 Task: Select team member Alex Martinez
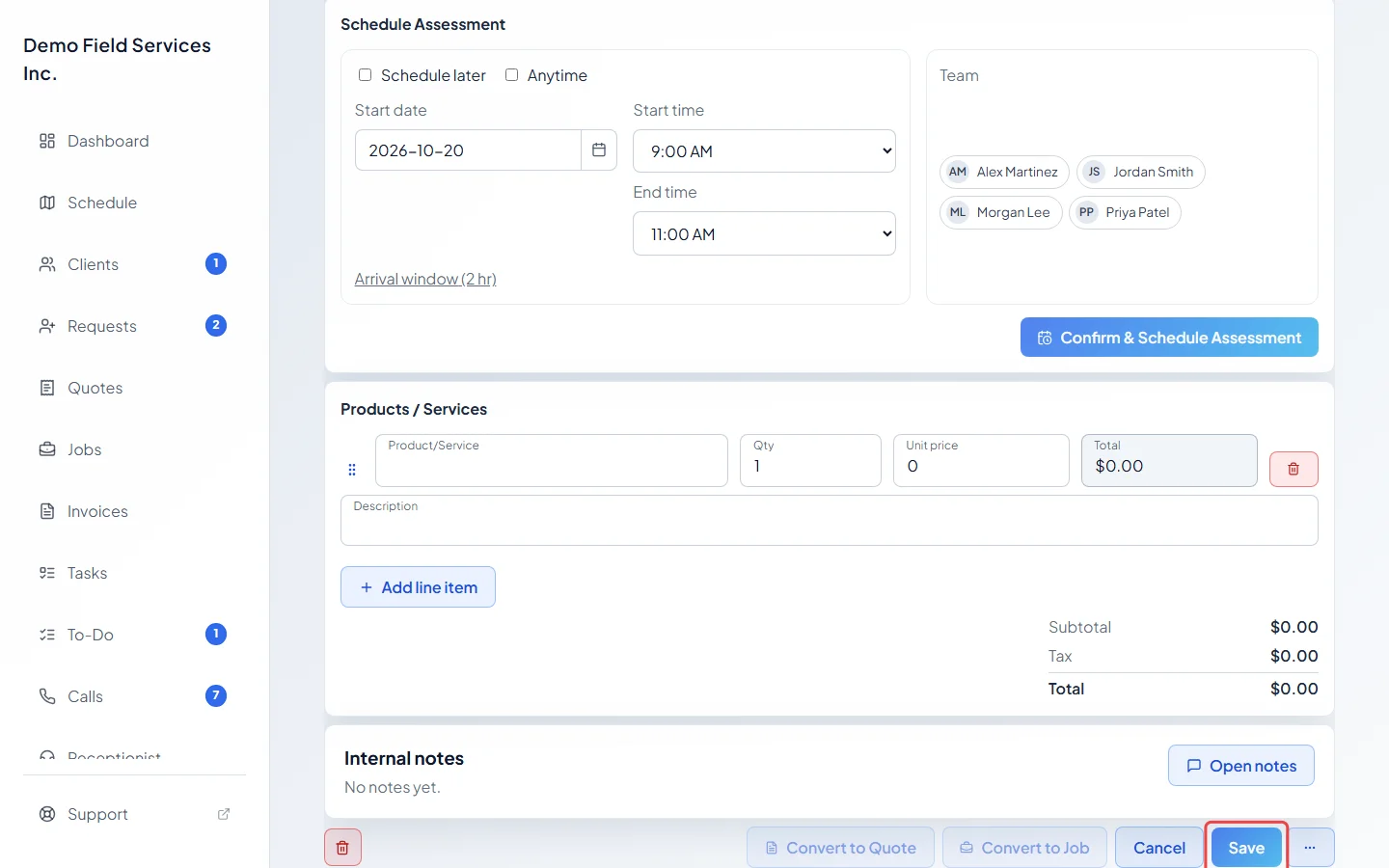coord(1004,172)
